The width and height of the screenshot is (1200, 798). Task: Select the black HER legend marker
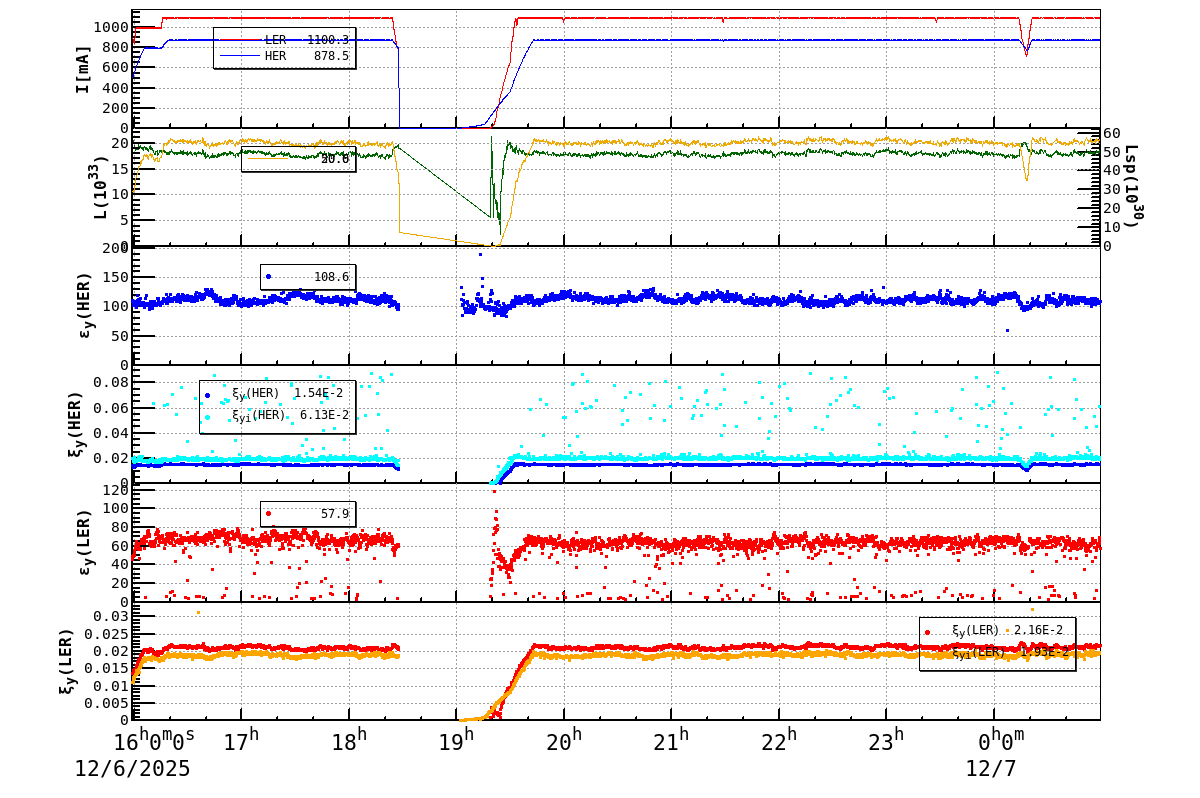tap(240, 56)
